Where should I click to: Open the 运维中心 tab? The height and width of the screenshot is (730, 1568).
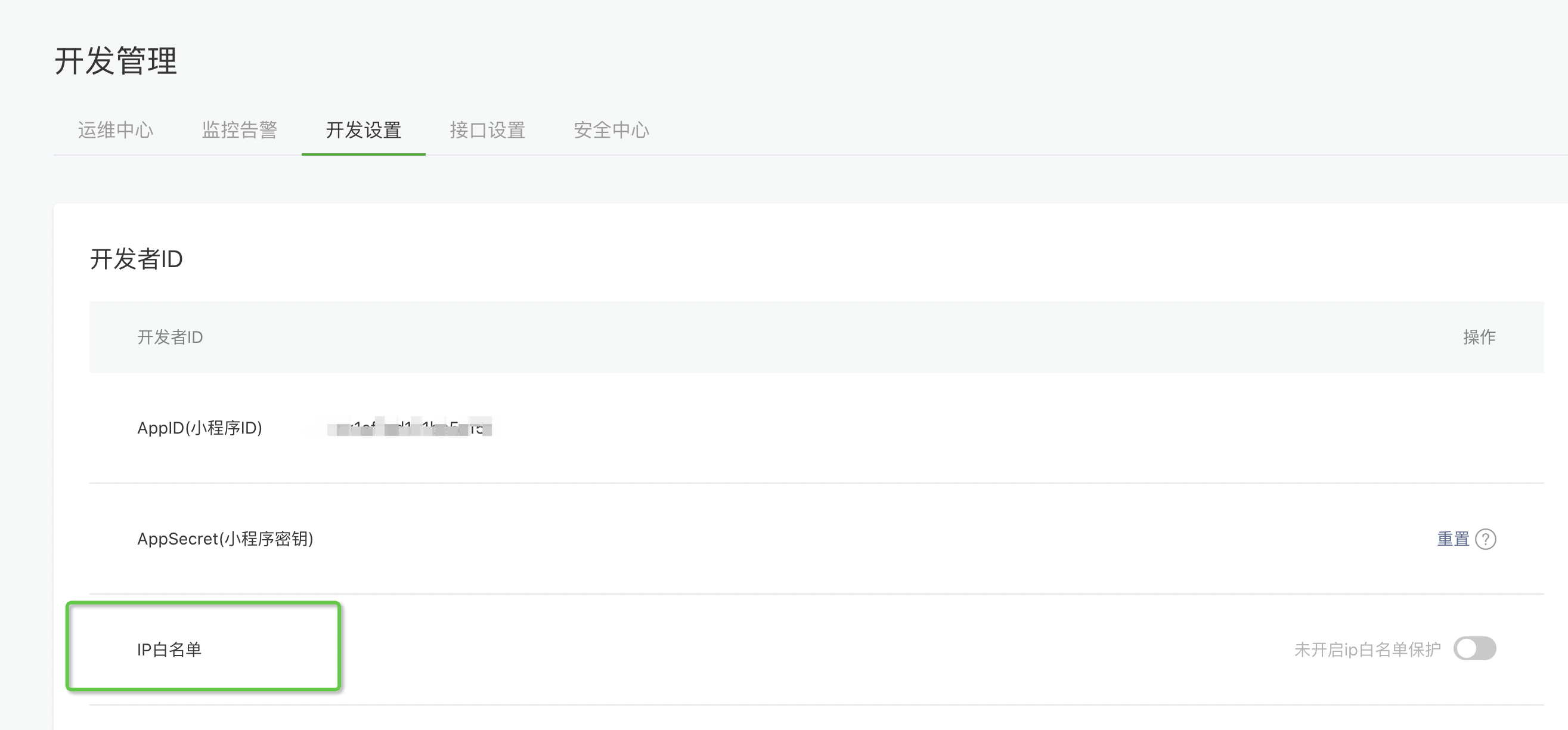(116, 129)
